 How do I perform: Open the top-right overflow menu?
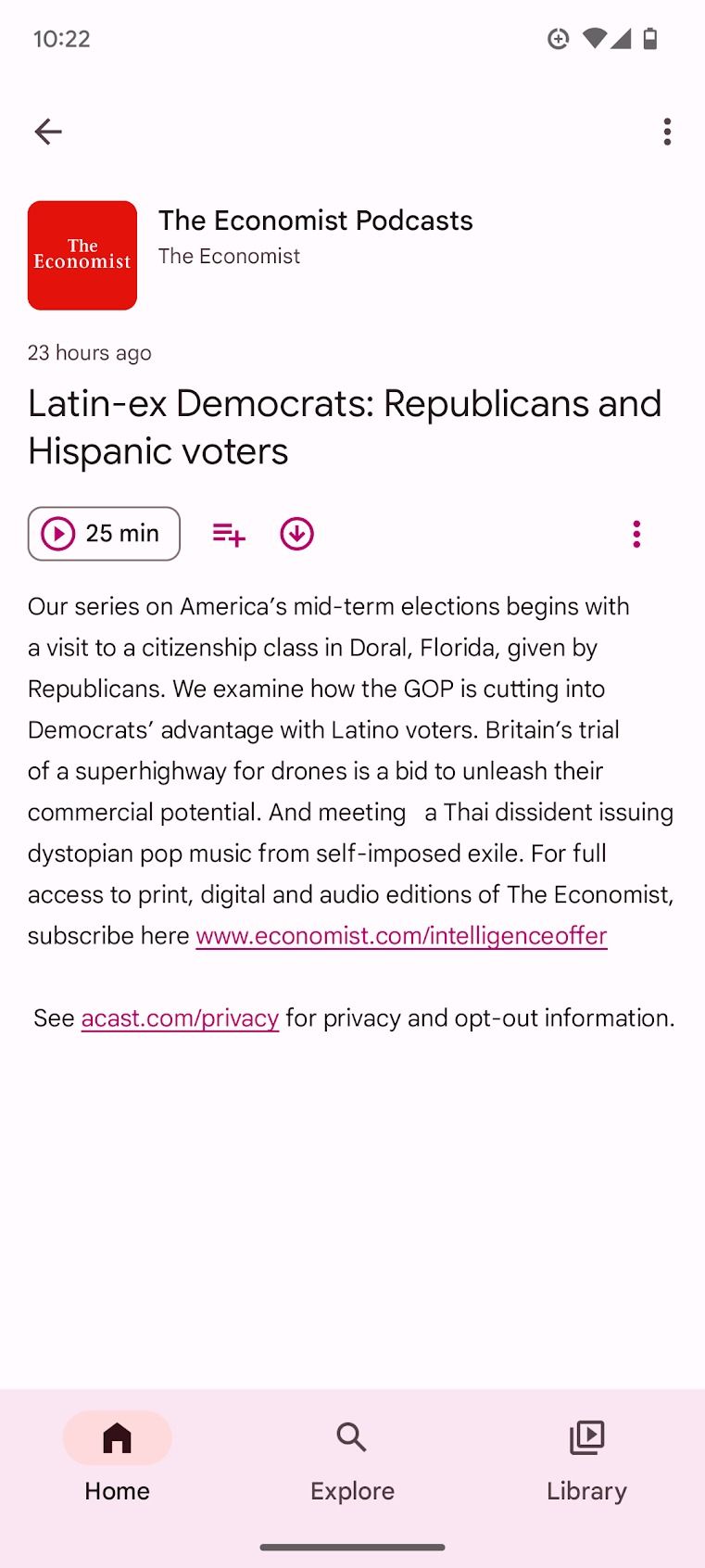pos(667,132)
